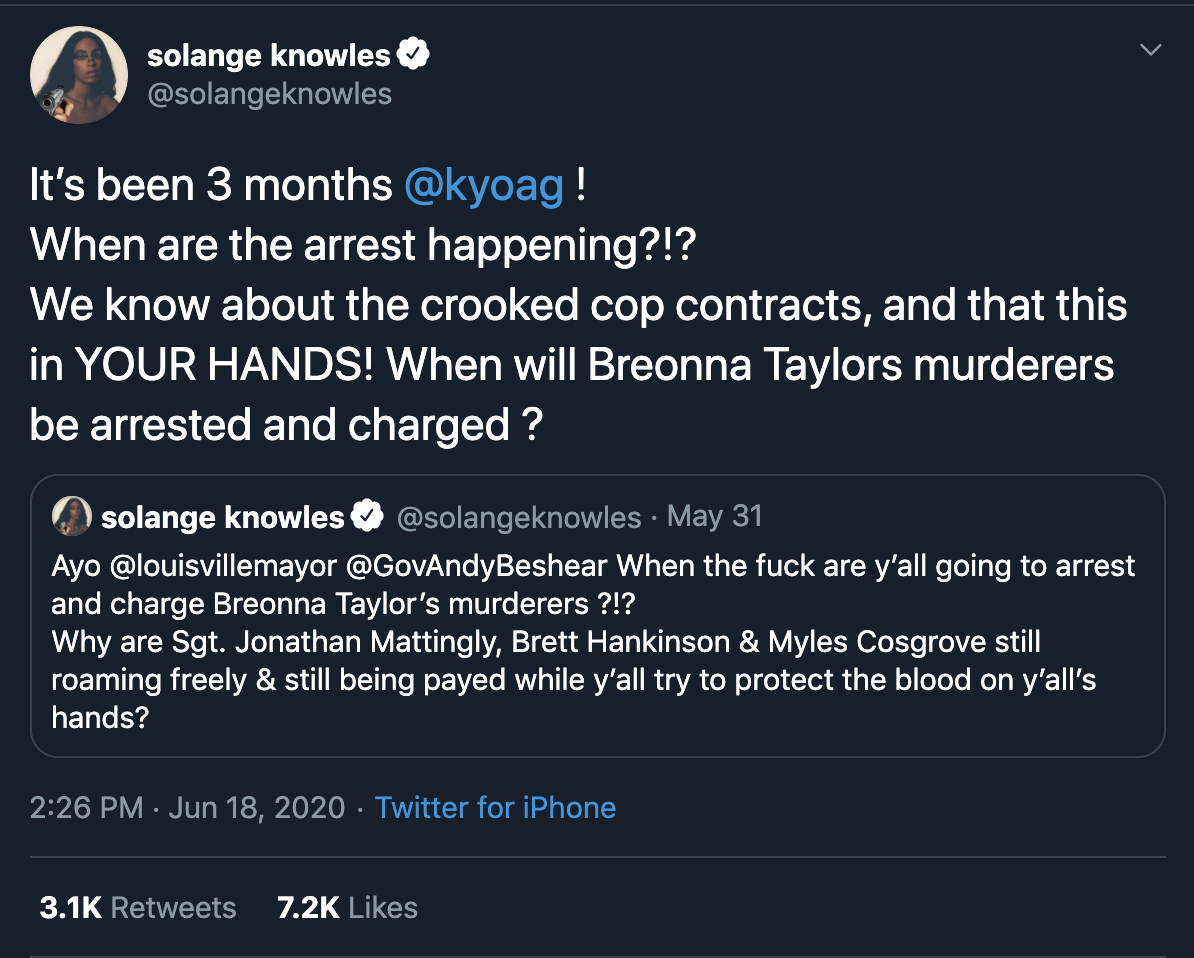Open the quoted tweet author name
The width and height of the screenshot is (1194, 958).
(222, 517)
